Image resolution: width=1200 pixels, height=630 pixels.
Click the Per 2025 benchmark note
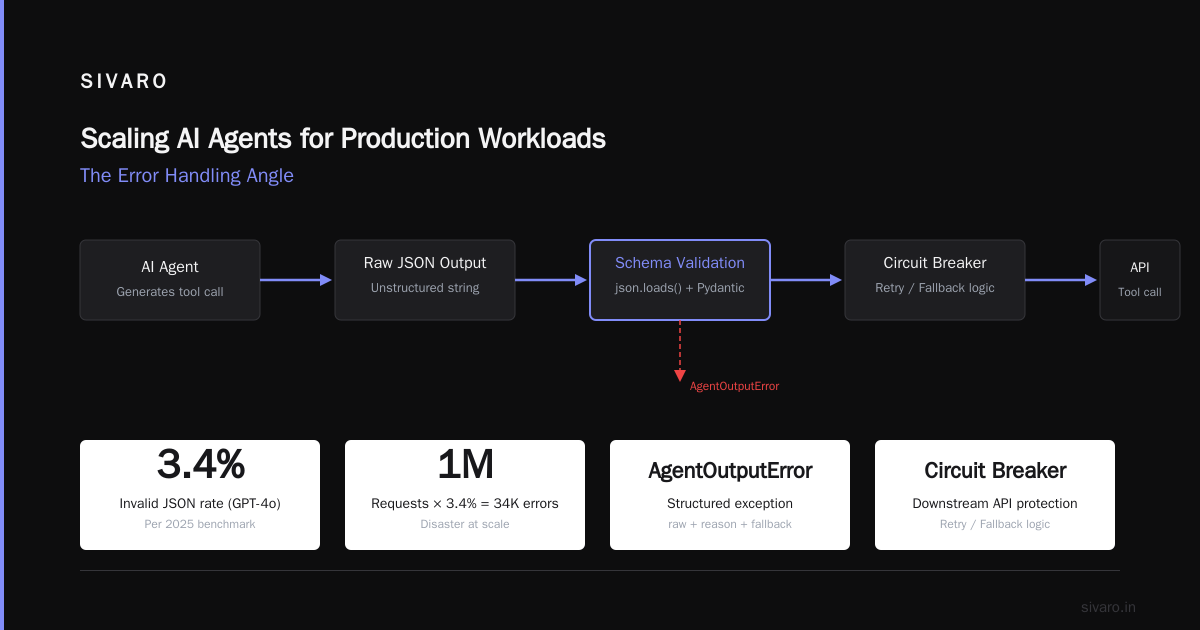[200, 524]
